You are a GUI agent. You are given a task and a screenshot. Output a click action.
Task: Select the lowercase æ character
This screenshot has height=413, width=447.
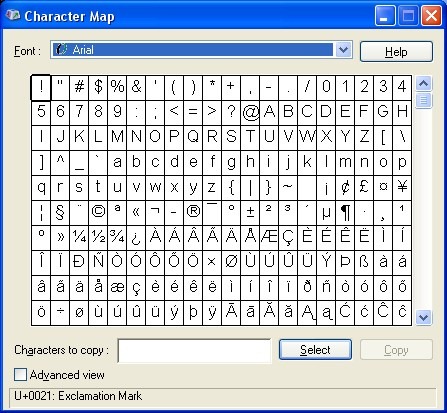coord(117,287)
